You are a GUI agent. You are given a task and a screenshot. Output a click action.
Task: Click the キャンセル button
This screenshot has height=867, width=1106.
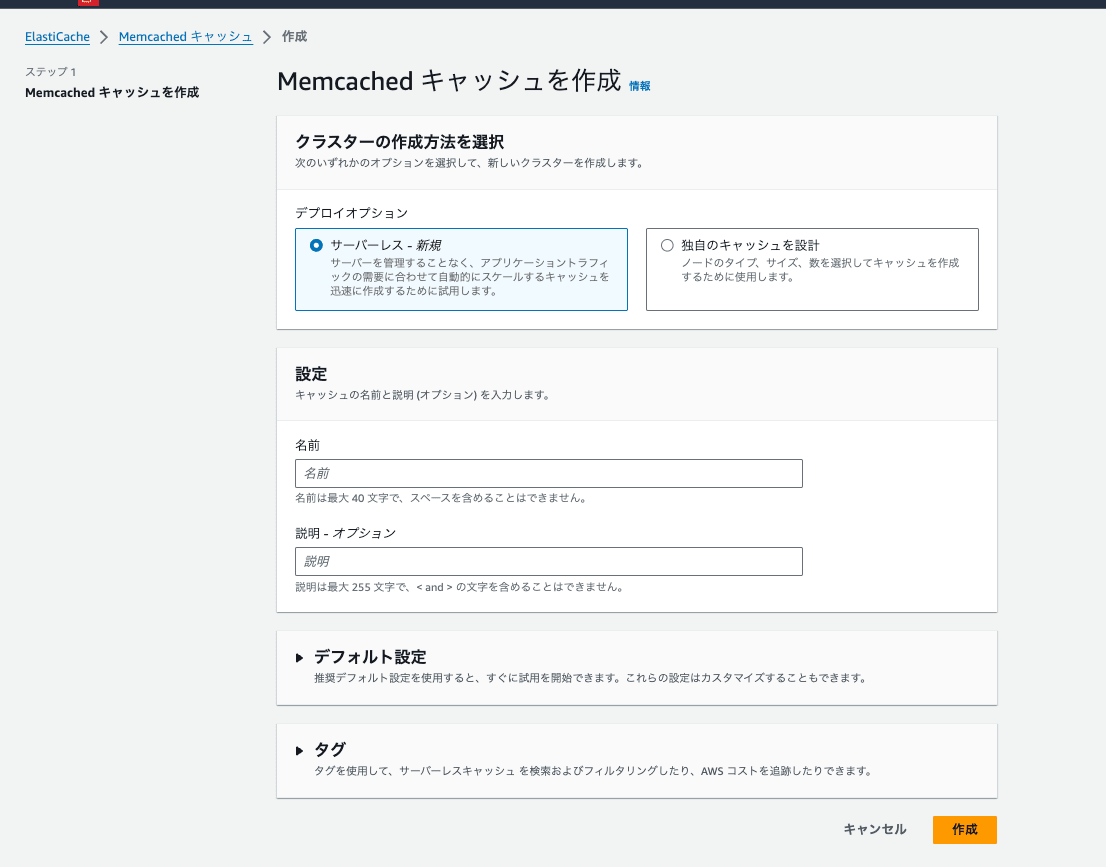[x=875, y=830]
